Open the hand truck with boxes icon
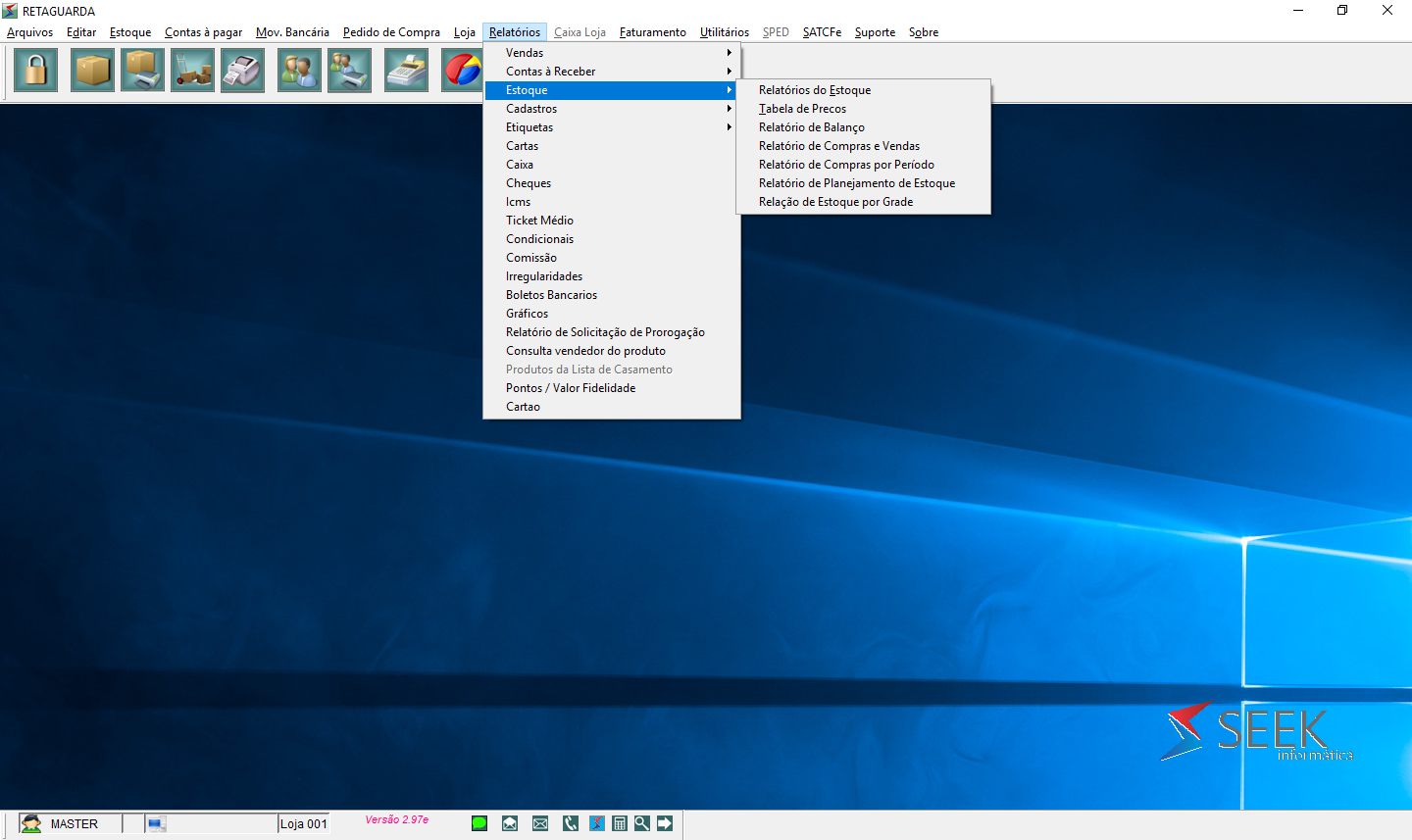This screenshot has height=840, width=1412. pos(192,71)
